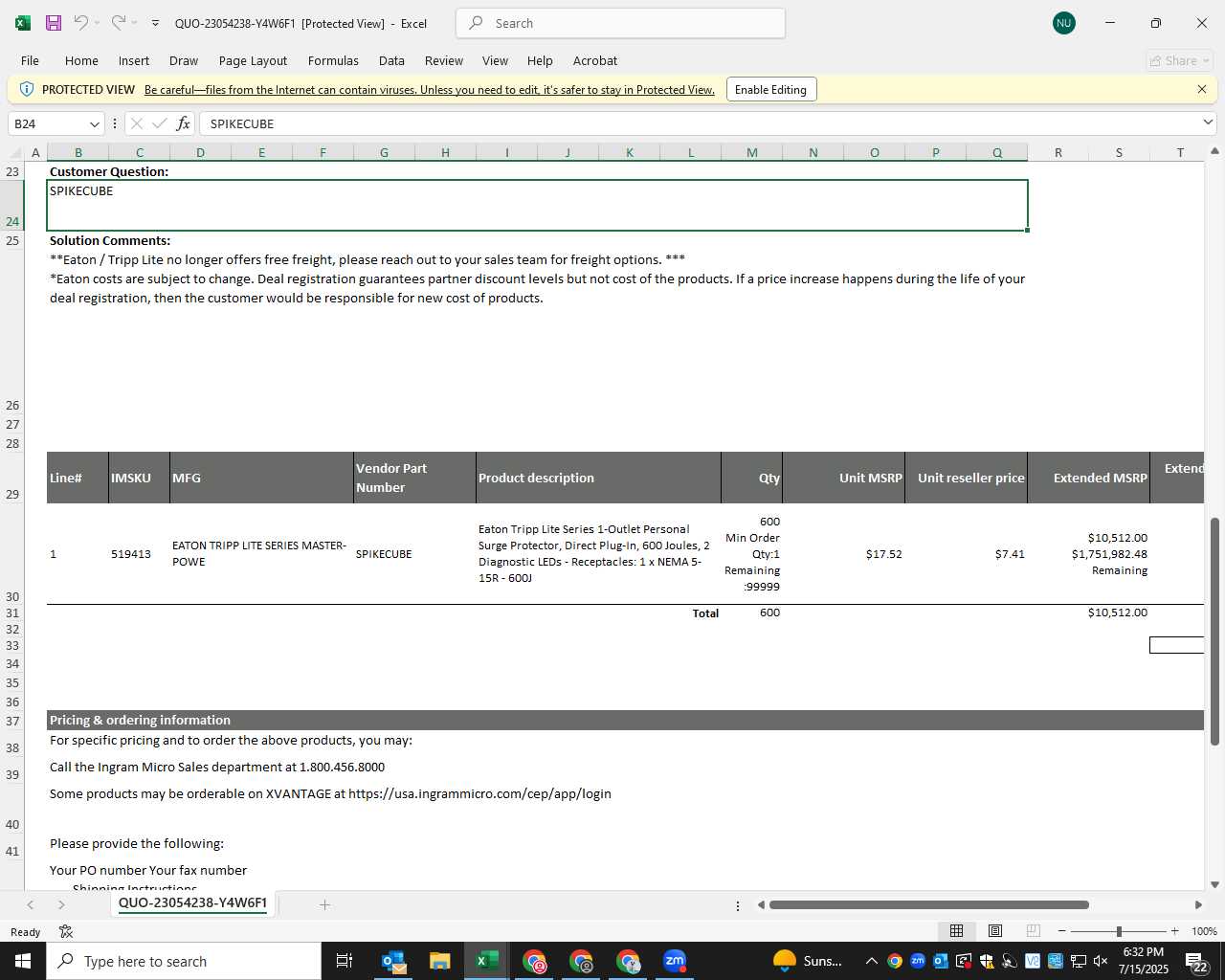The width and height of the screenshot is (1225, 980).
Task: Click the Vendor Part Number header cell
Action: tap(414, 478)
